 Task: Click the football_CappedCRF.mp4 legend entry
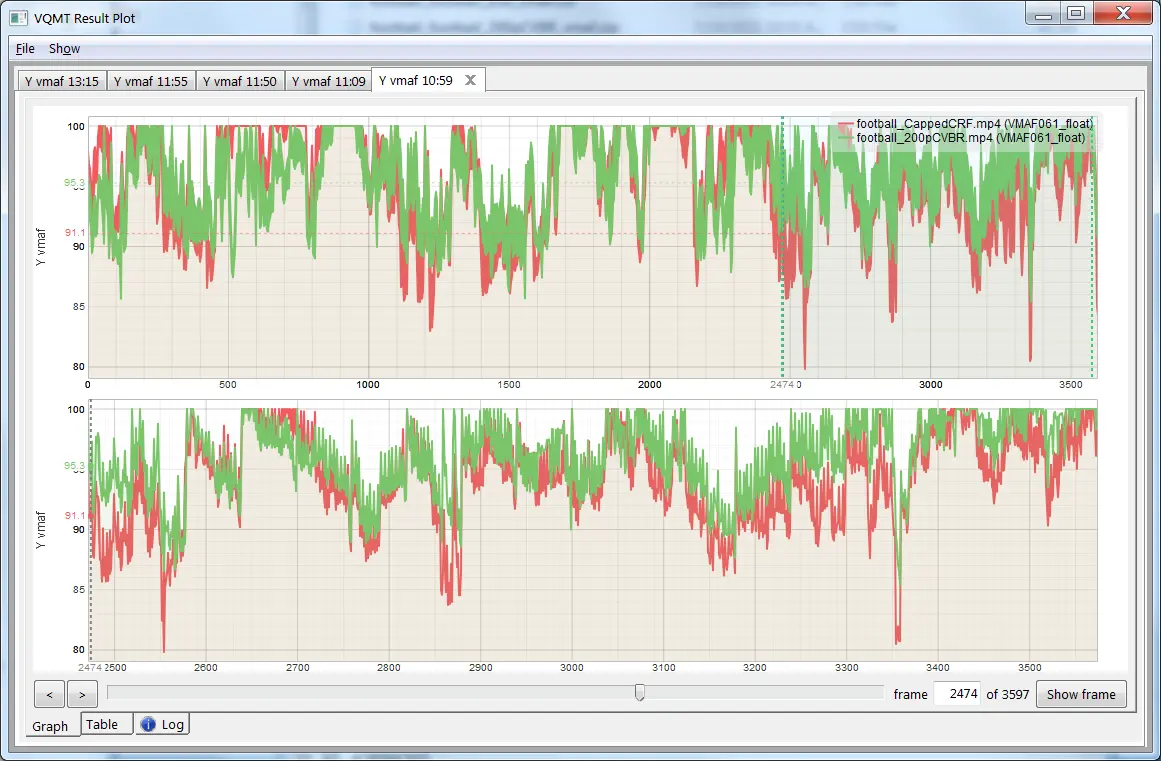tap(973, 124)
